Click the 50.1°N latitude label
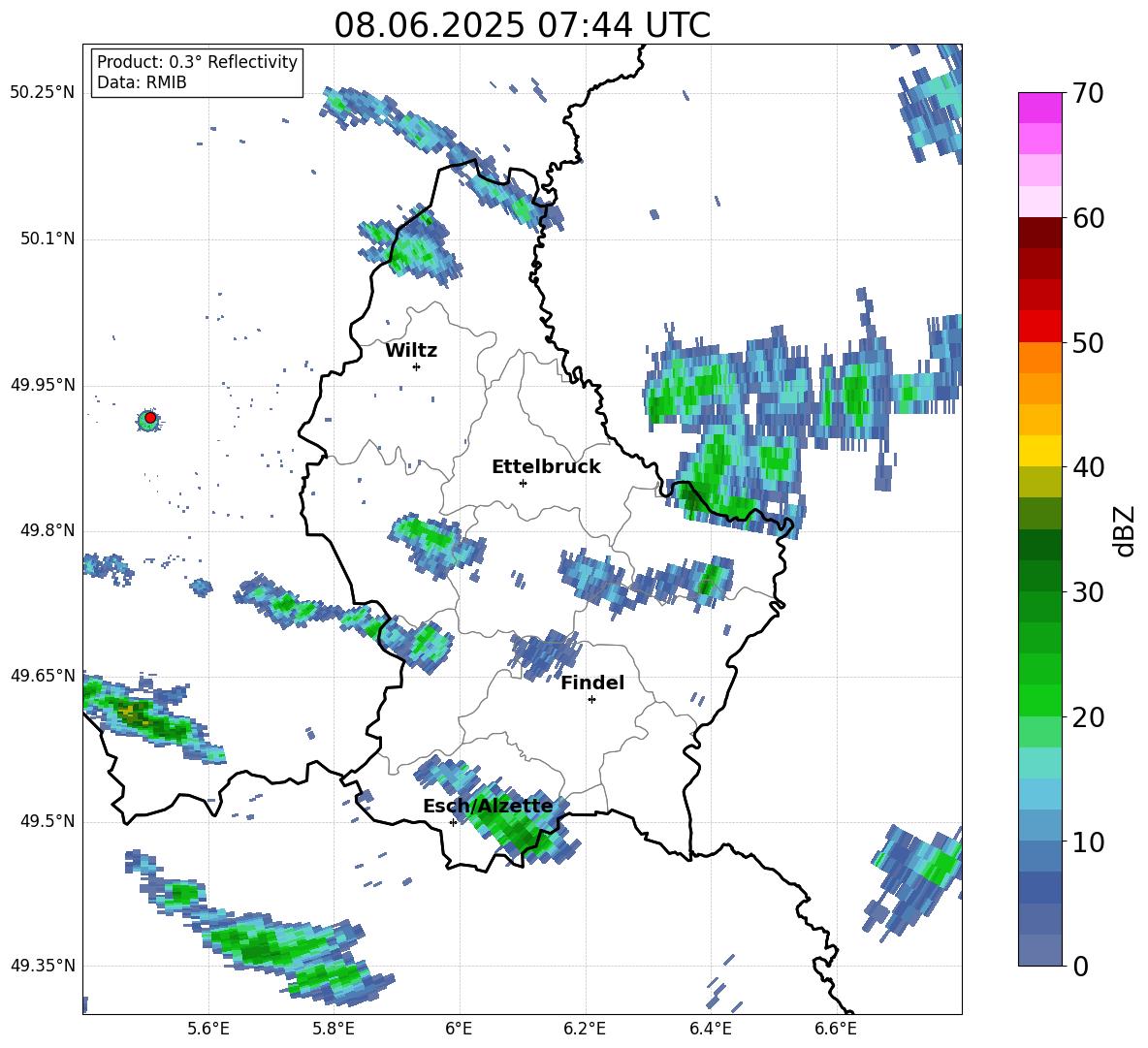1148x1048 pixels. tap(48, 239)
